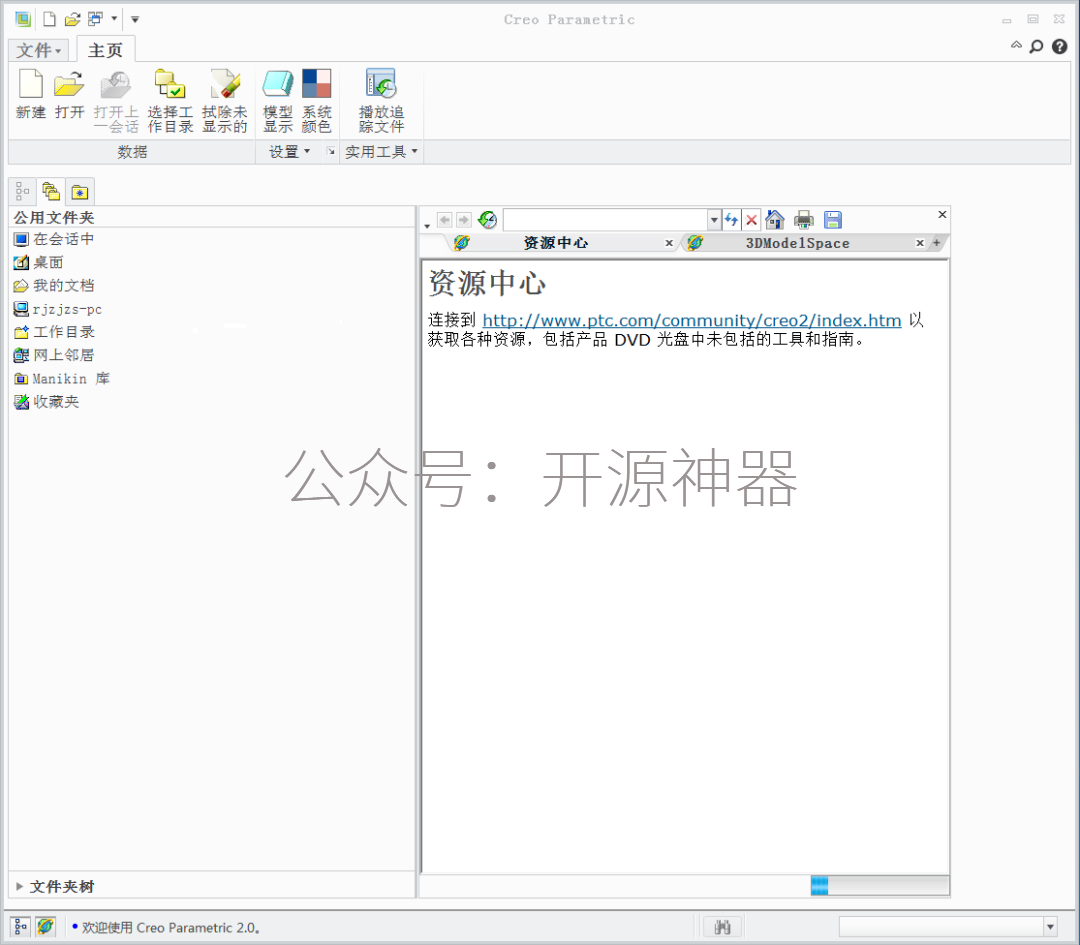Click browser home icon

(775, 220)
